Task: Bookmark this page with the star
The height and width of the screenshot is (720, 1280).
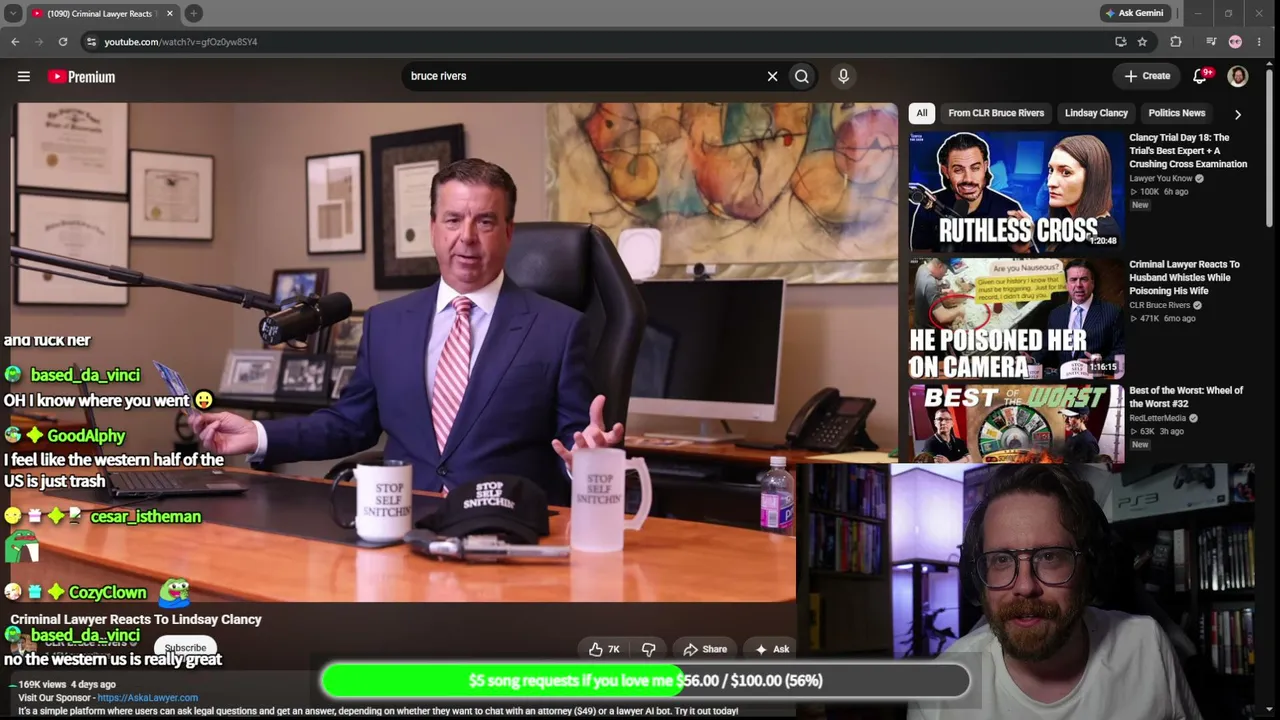Action: click(1142, 42)
